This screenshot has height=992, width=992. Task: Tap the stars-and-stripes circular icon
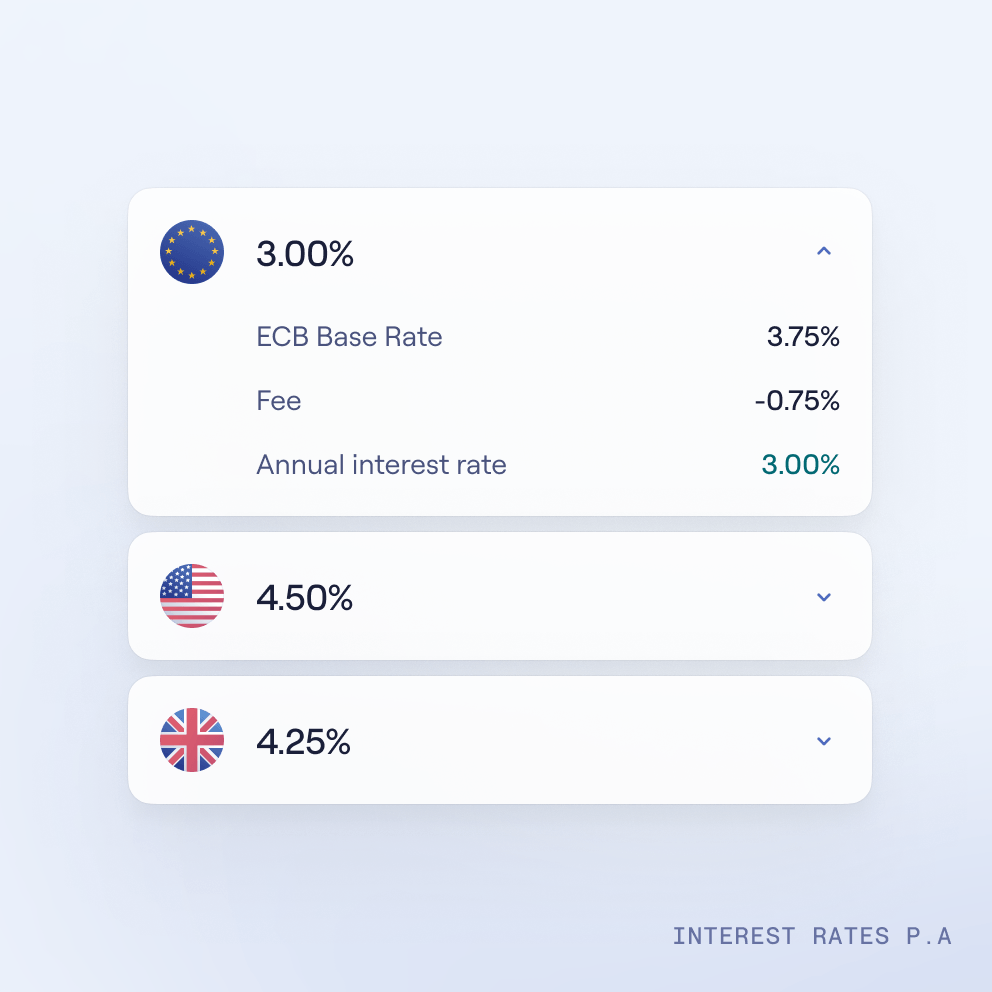(x=192, y=596)
